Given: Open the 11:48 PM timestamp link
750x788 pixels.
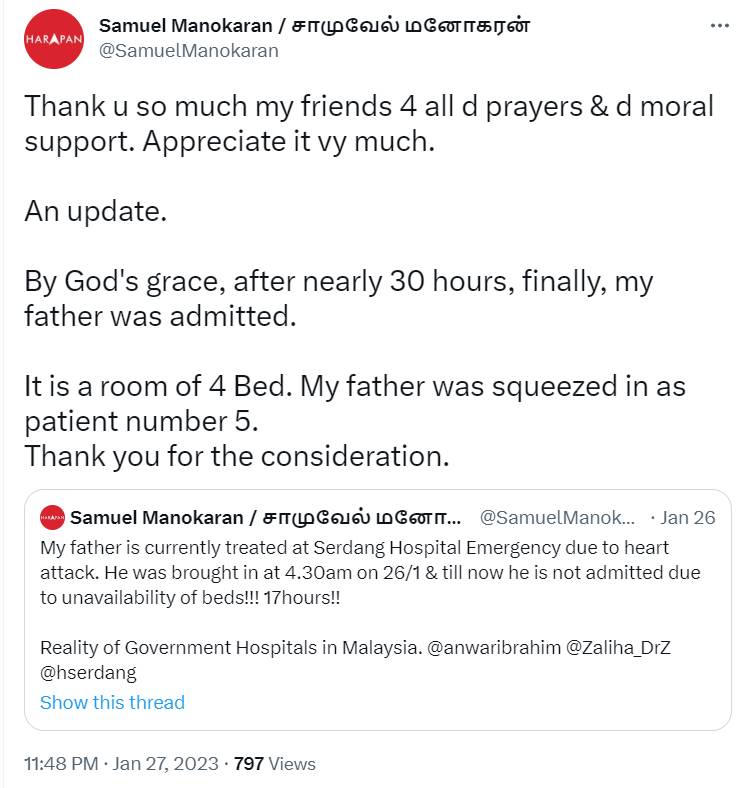Looking at the screenshot, I should coord(61,763).
